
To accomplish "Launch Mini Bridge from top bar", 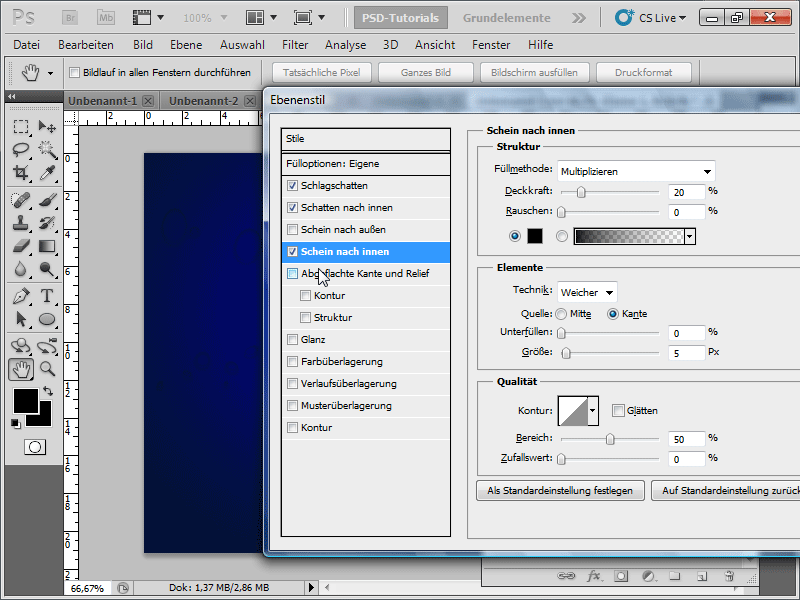I will (106, 18).
